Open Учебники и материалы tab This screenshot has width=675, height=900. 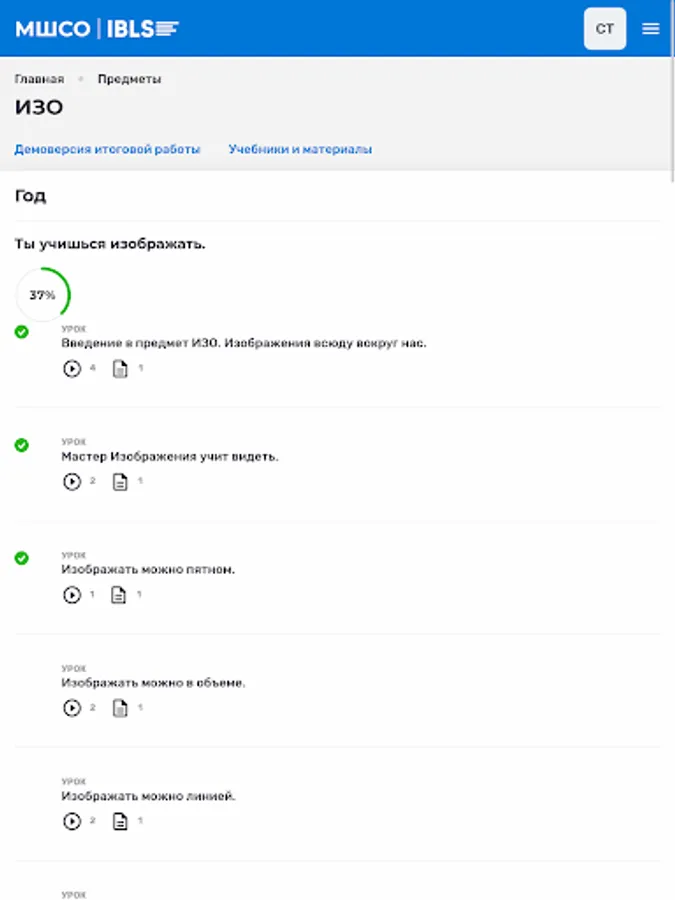tap(300, 149)
